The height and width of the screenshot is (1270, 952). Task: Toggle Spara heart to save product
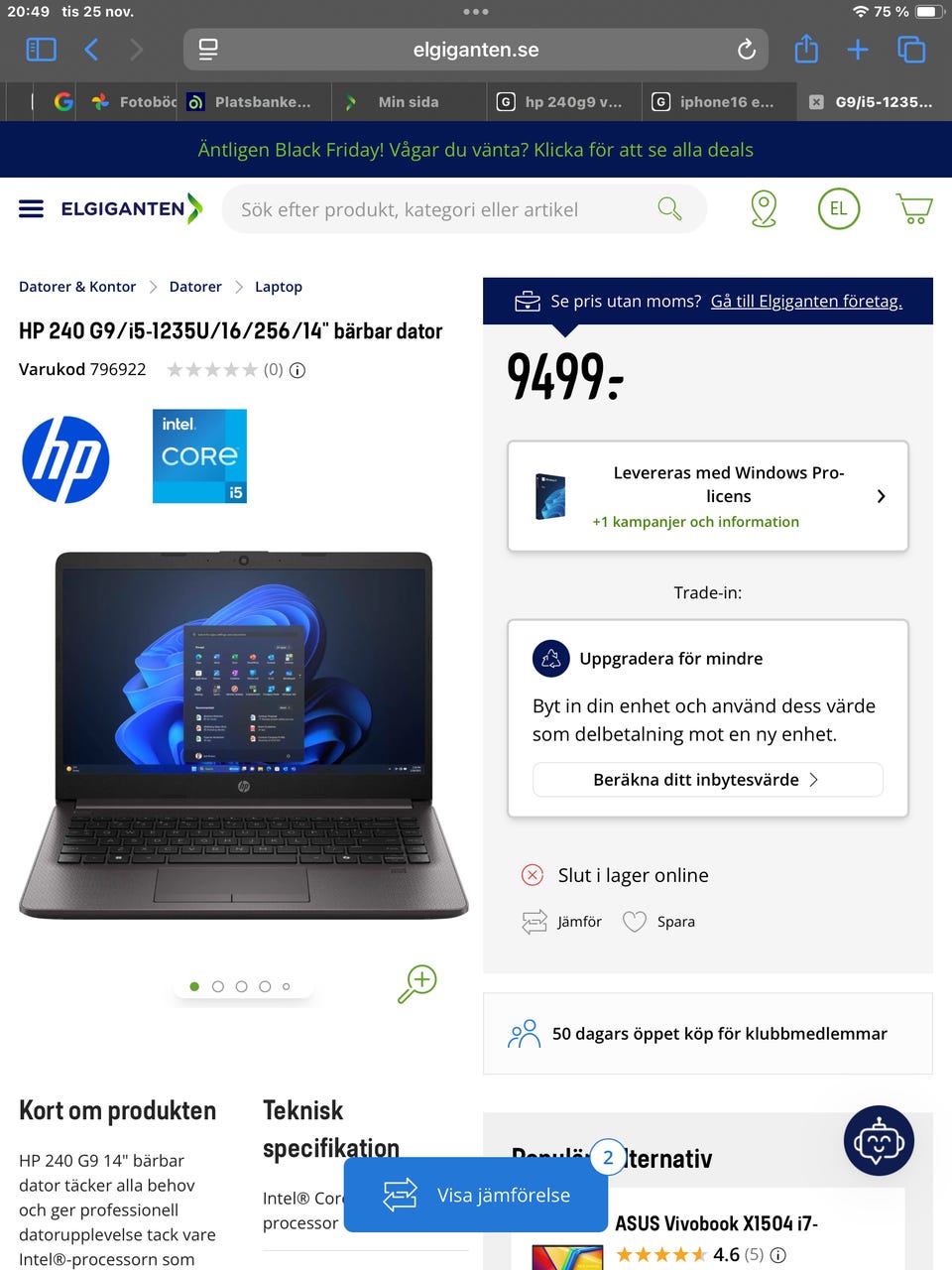tap(658, 922)
